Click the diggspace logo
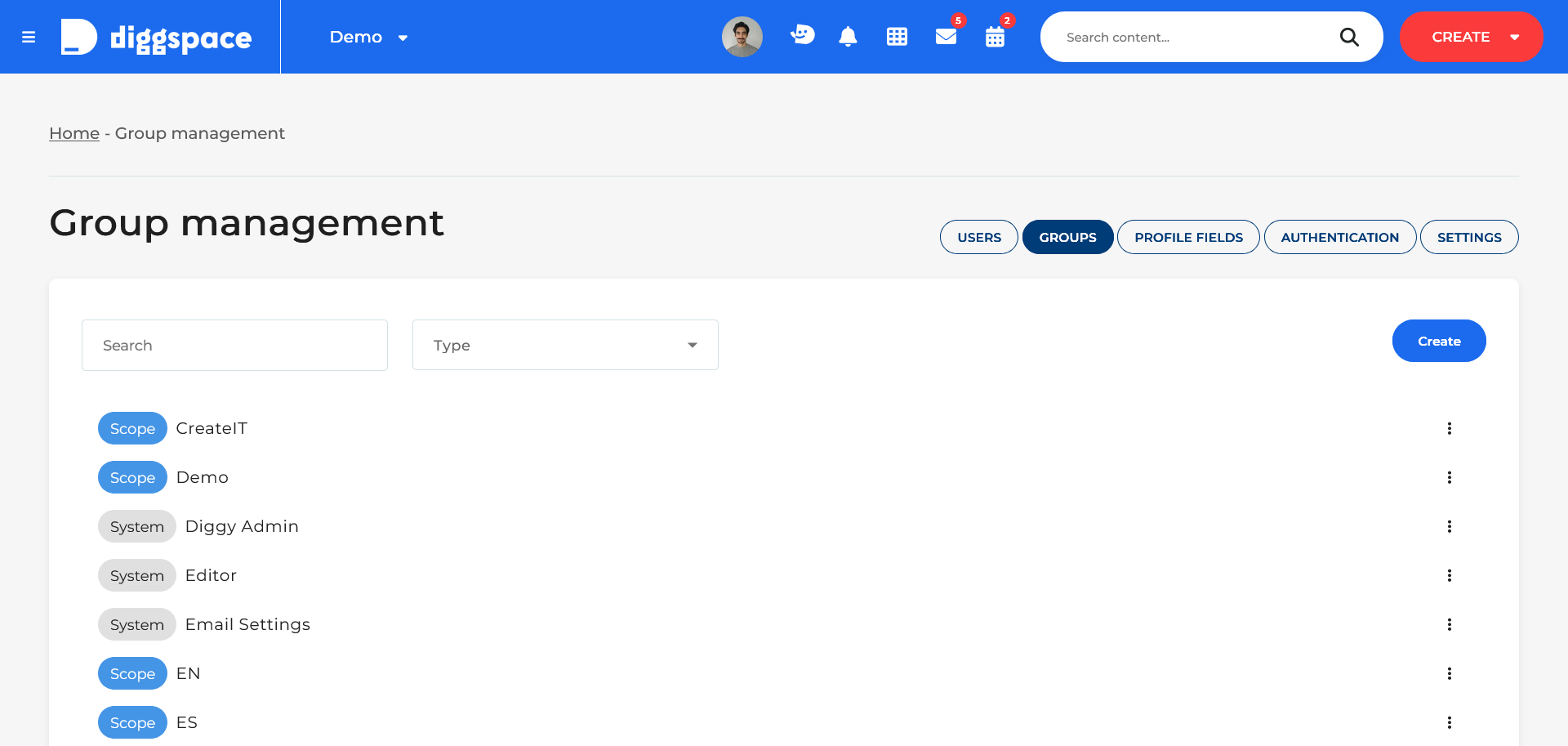This screenshot has width=1568, height=746. [x=156, y=37]
